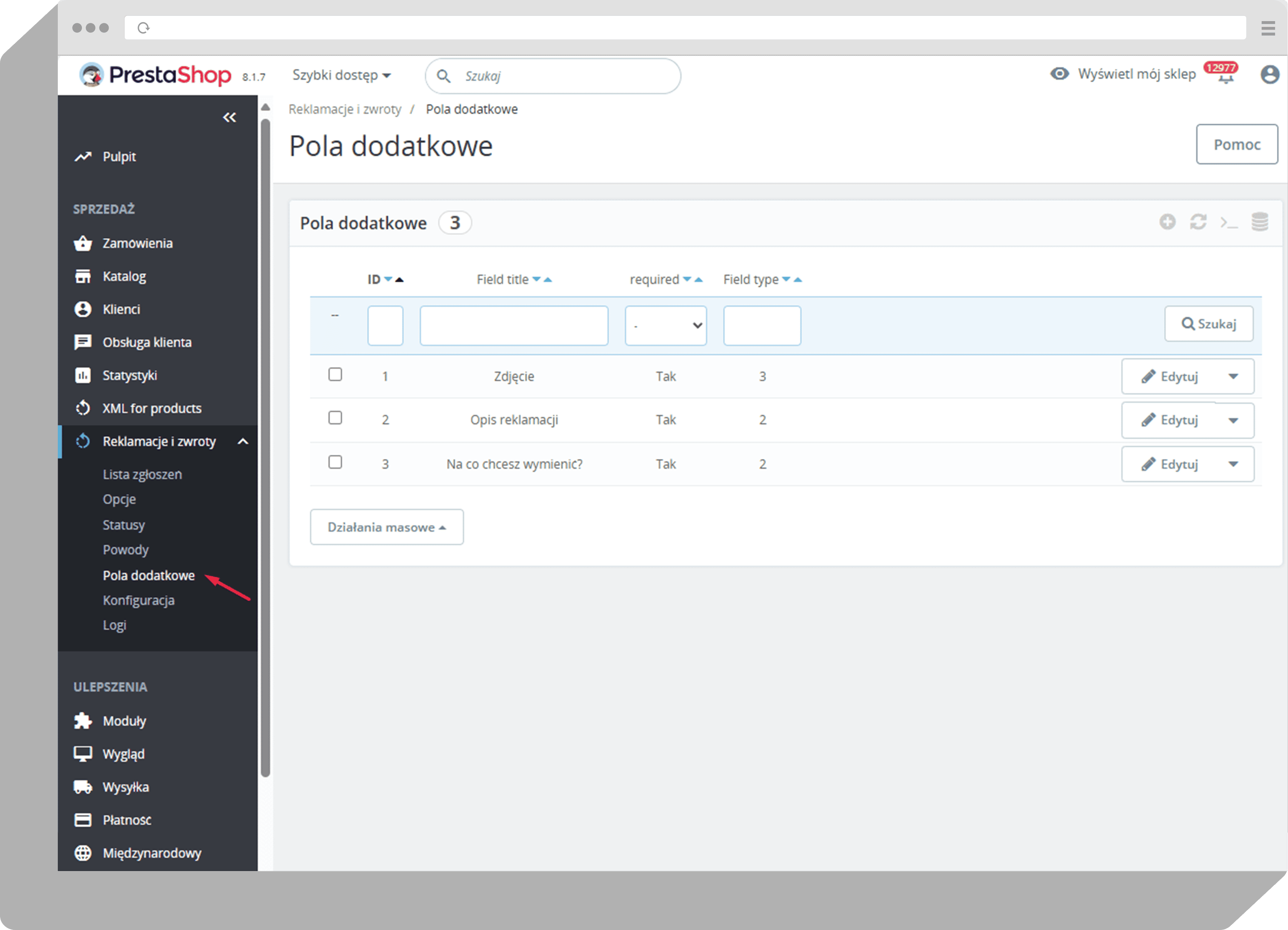Go to Konfiguracja in the sidebar

pyautogui.click(x=139, y=600)
